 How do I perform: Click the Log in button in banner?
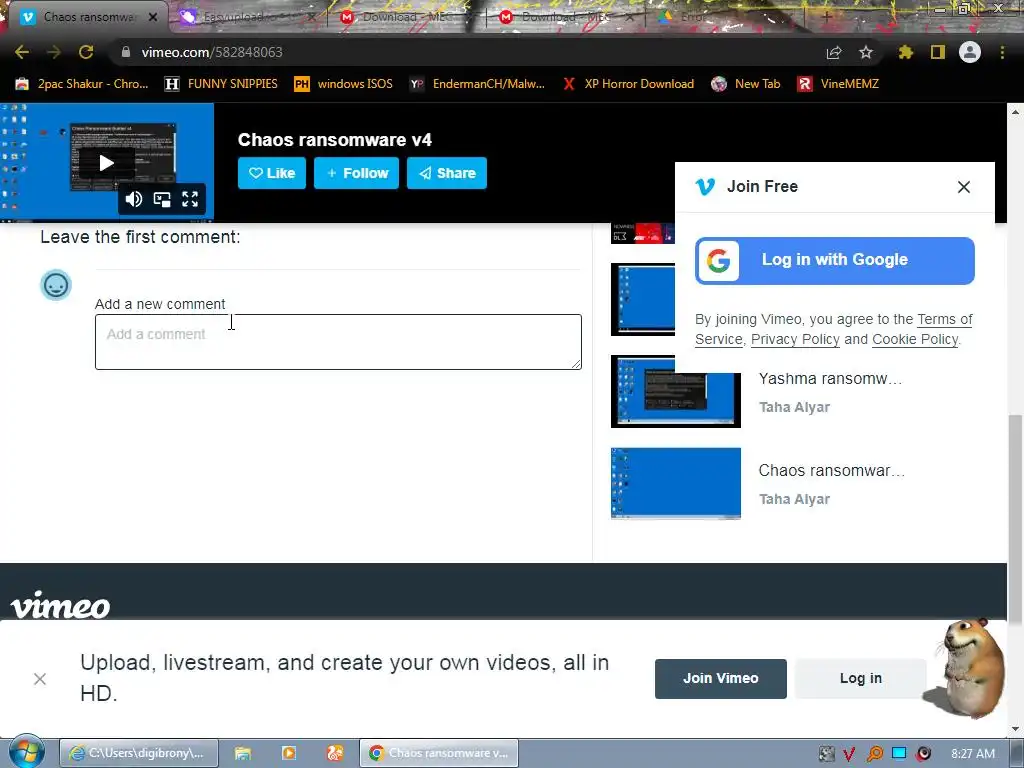tap(860, 679)
